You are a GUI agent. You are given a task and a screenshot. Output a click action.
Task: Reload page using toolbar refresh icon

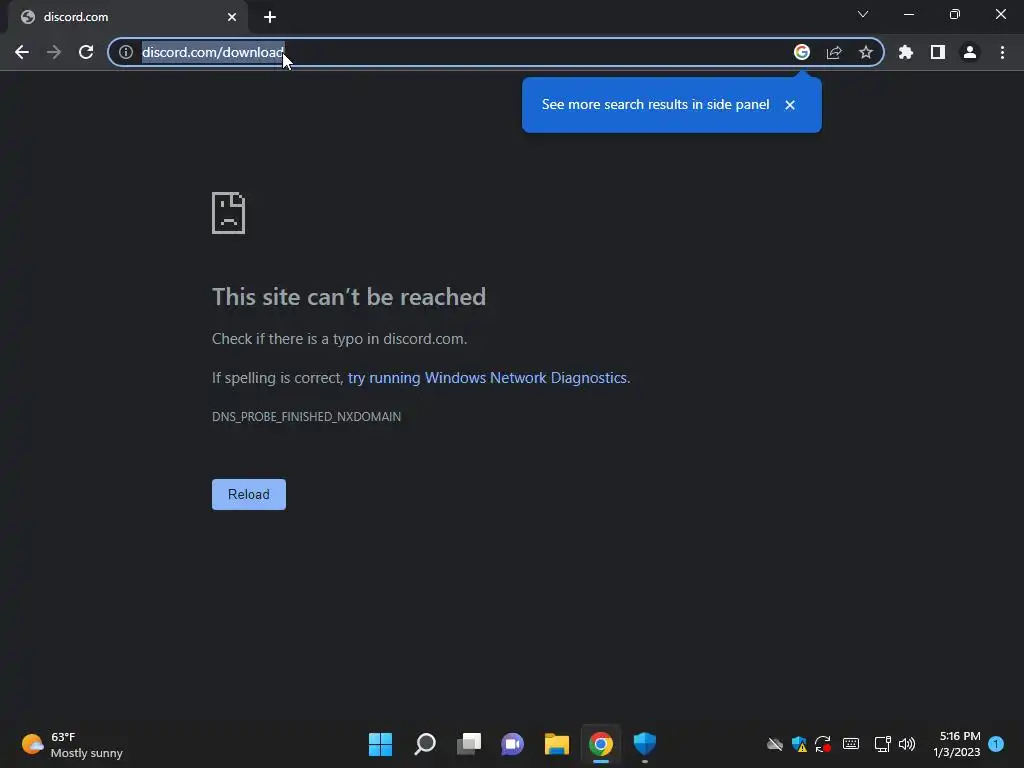(x=86, y=52)
